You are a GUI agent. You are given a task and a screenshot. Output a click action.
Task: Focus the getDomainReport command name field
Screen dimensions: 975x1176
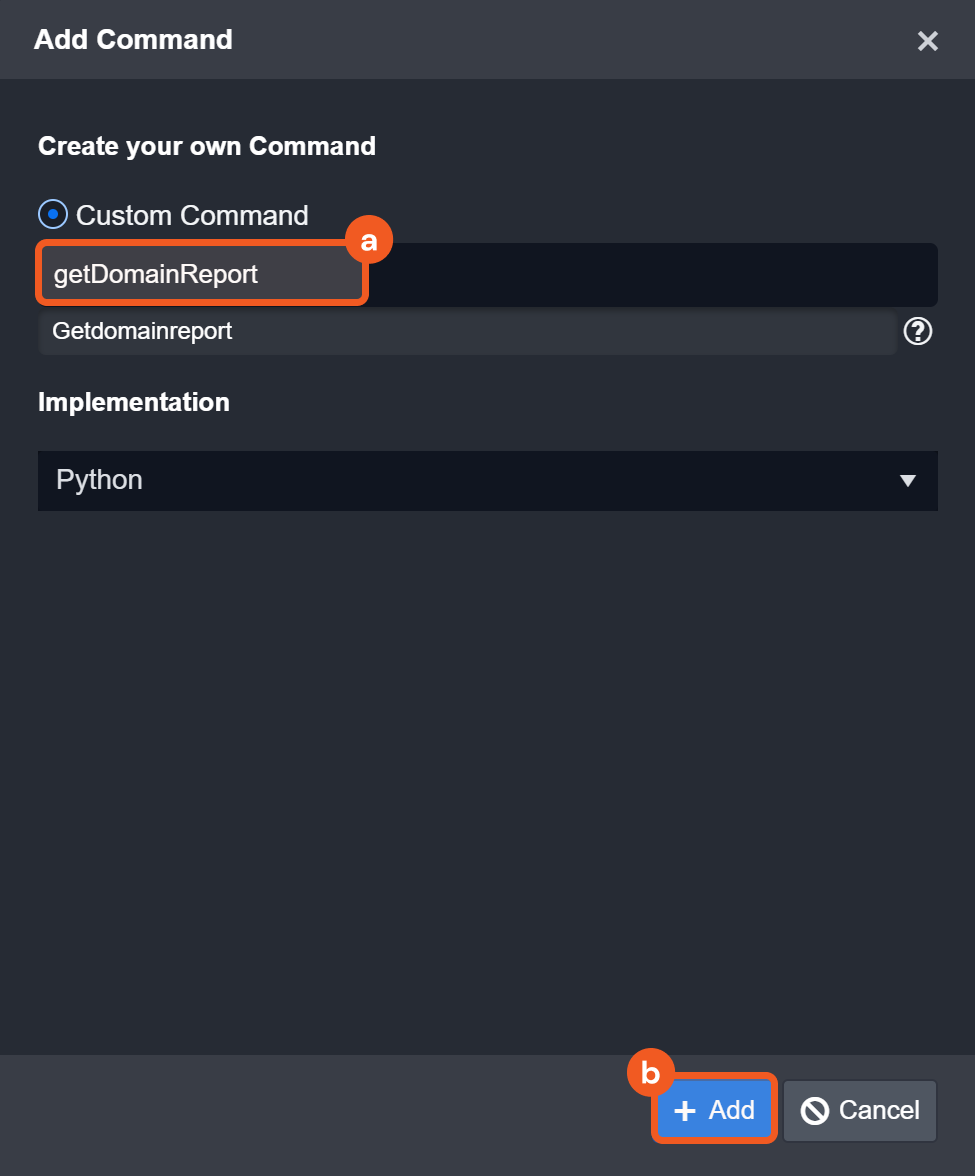point(202,274)
